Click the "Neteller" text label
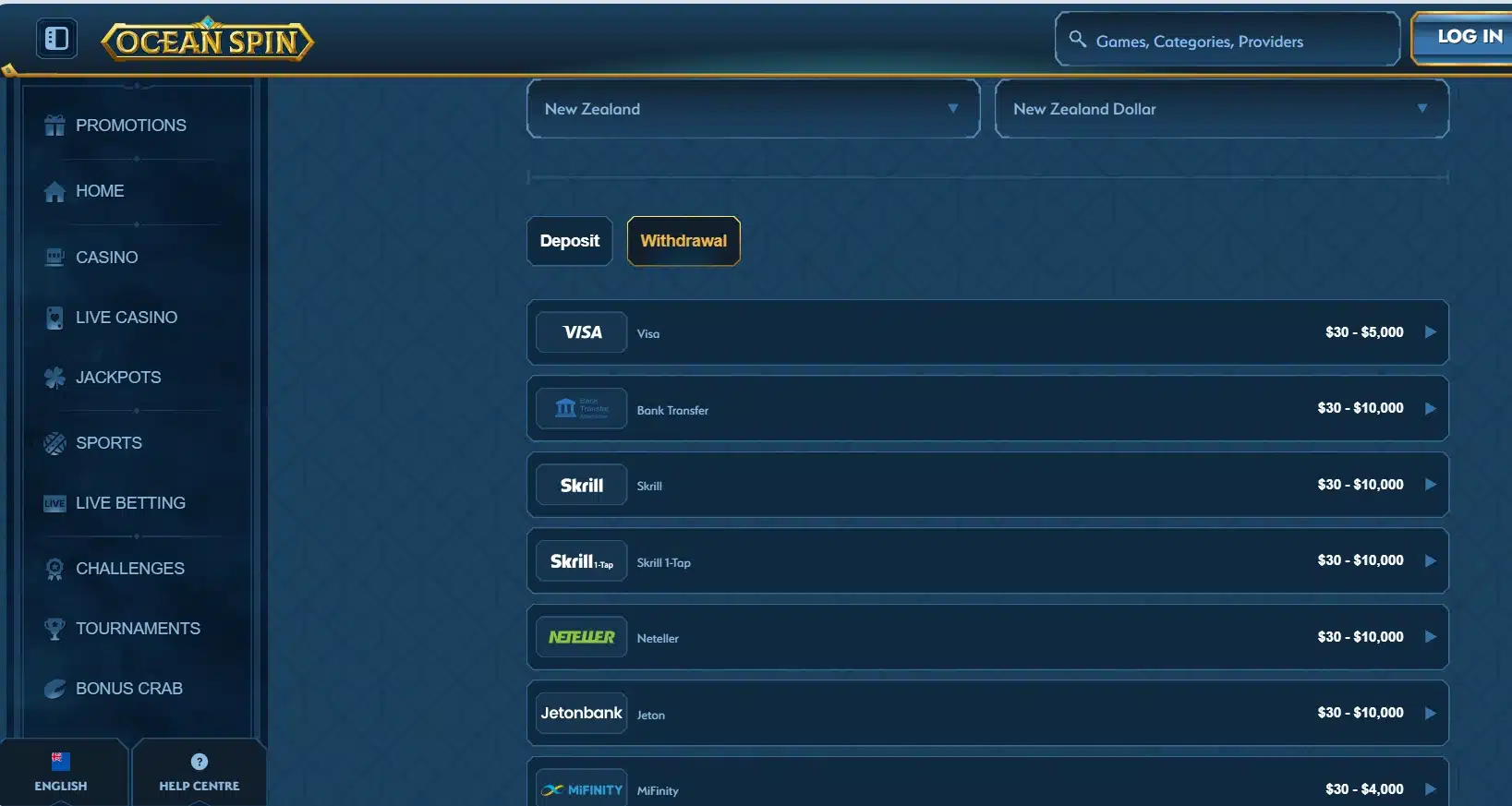The height and width of the screenshot is (806, 1512). click(x=658, y=639)
